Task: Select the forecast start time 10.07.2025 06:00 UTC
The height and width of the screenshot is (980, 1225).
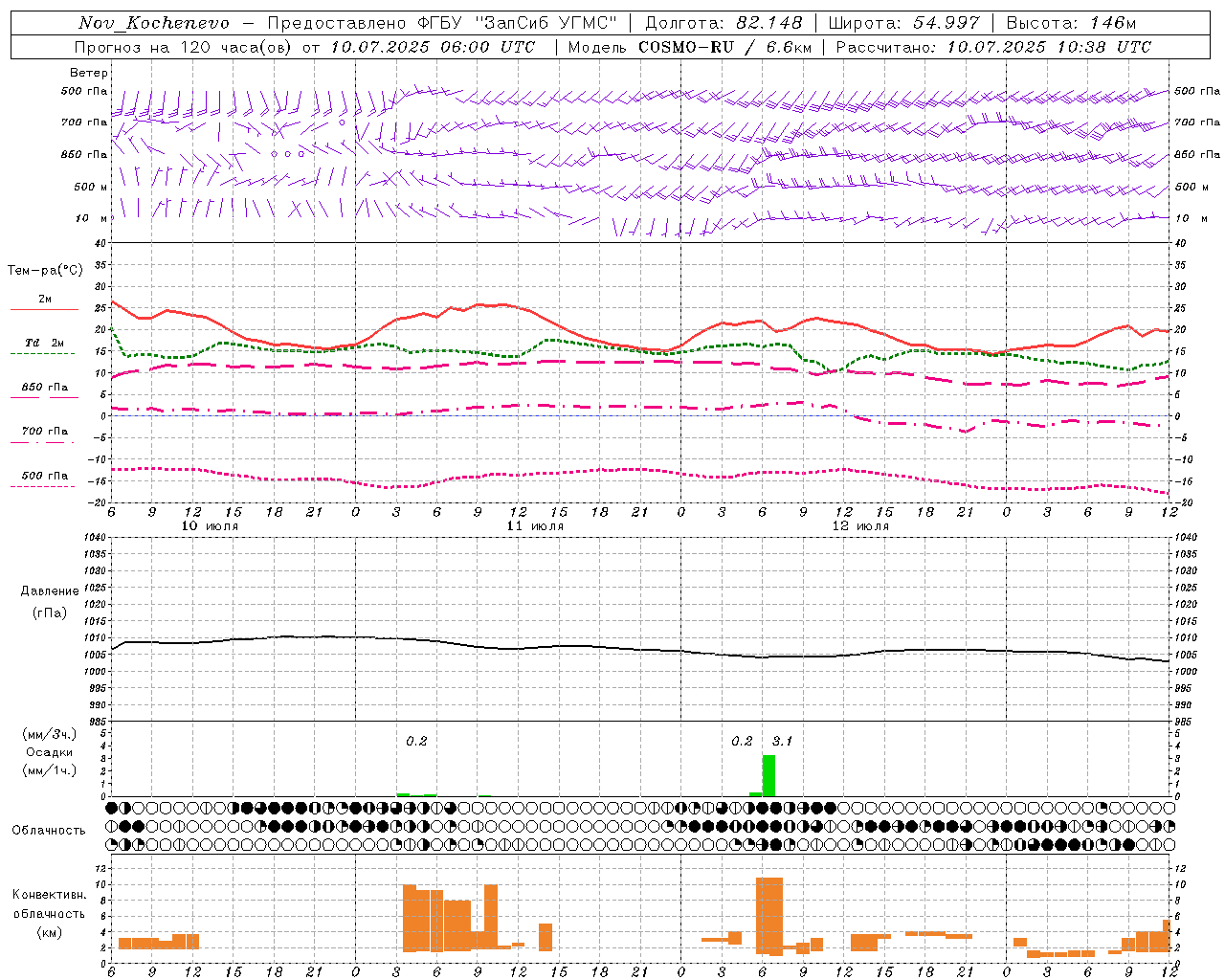Action: point(433,47)
